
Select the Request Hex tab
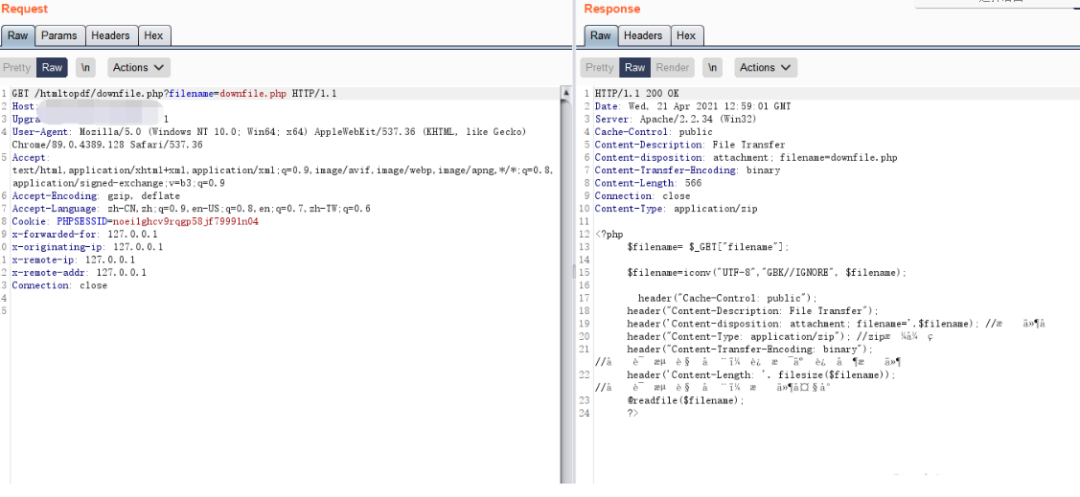point(153,35)
